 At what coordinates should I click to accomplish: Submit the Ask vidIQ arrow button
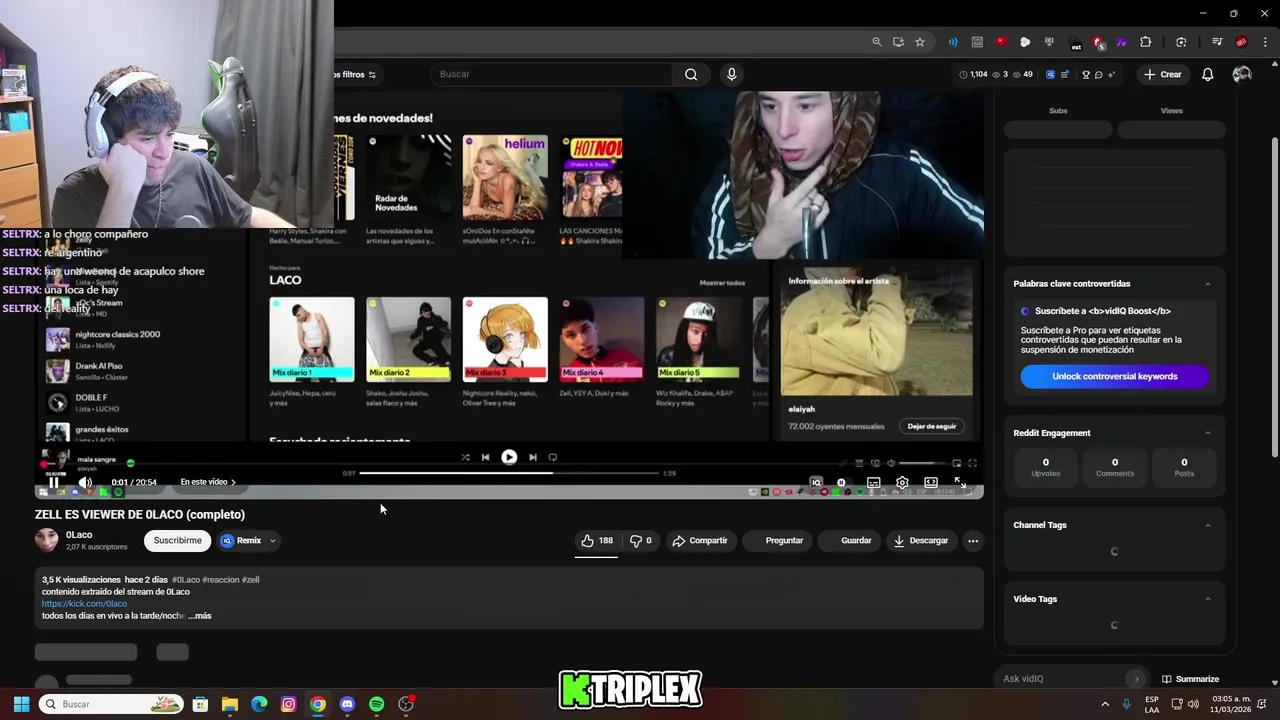pos(1136,679)
